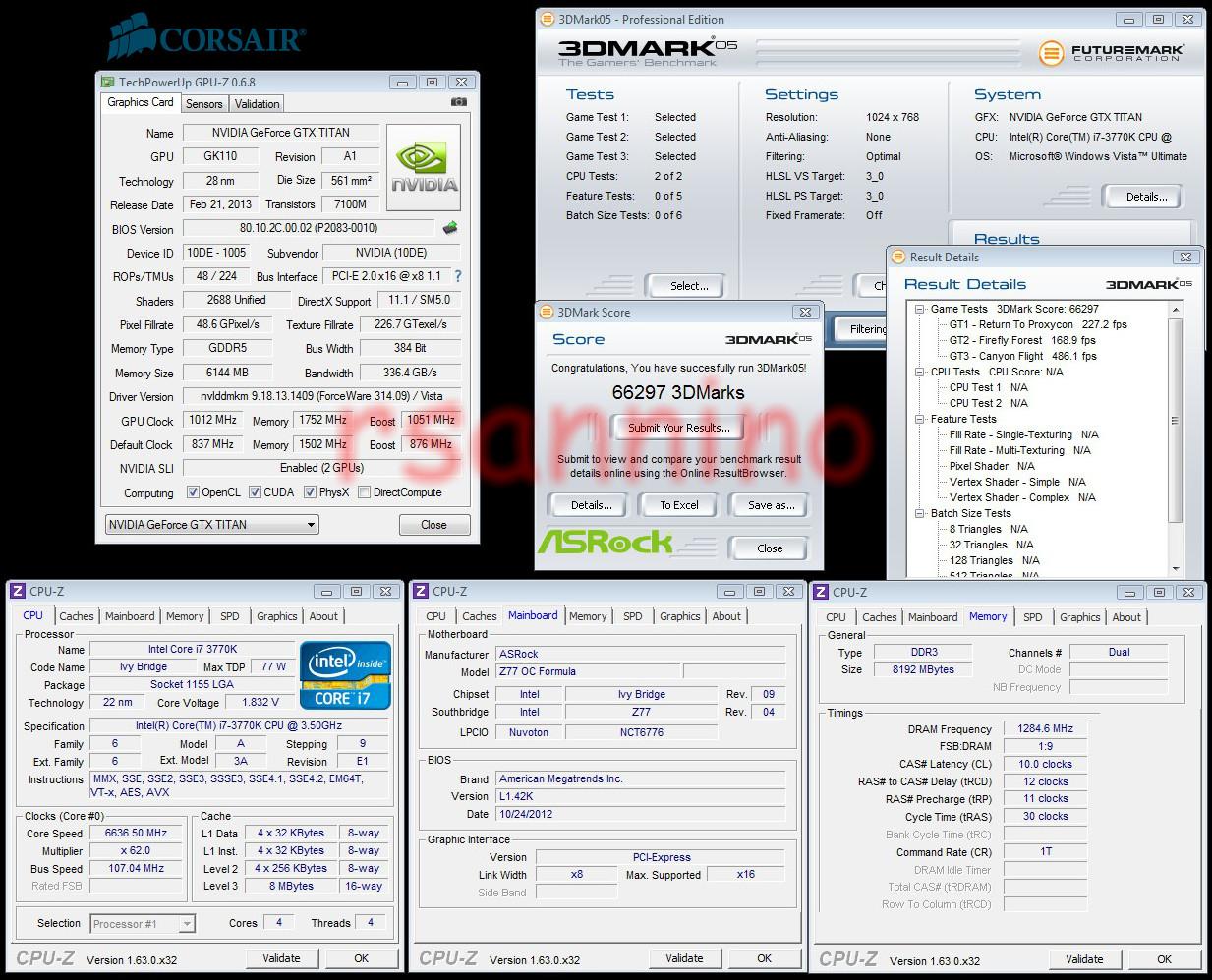Collapse the Batch Size Tests tree node

click(919, 513)
